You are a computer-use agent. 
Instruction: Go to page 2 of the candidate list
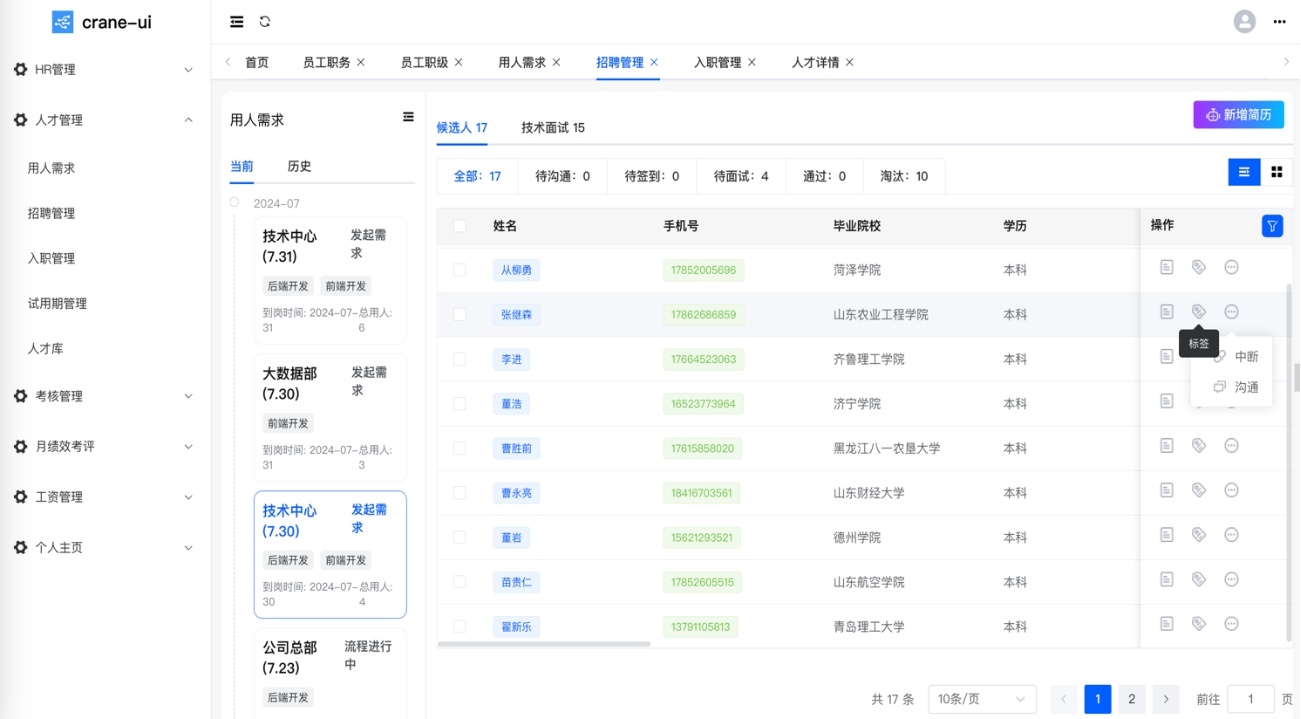click(x=1131, y=699)
